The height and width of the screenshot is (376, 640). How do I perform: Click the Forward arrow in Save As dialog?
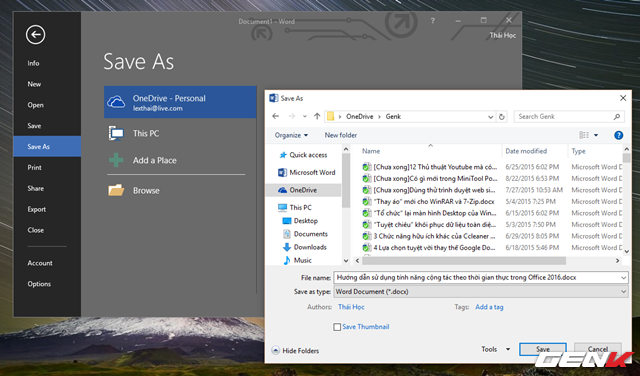point(291,116)
